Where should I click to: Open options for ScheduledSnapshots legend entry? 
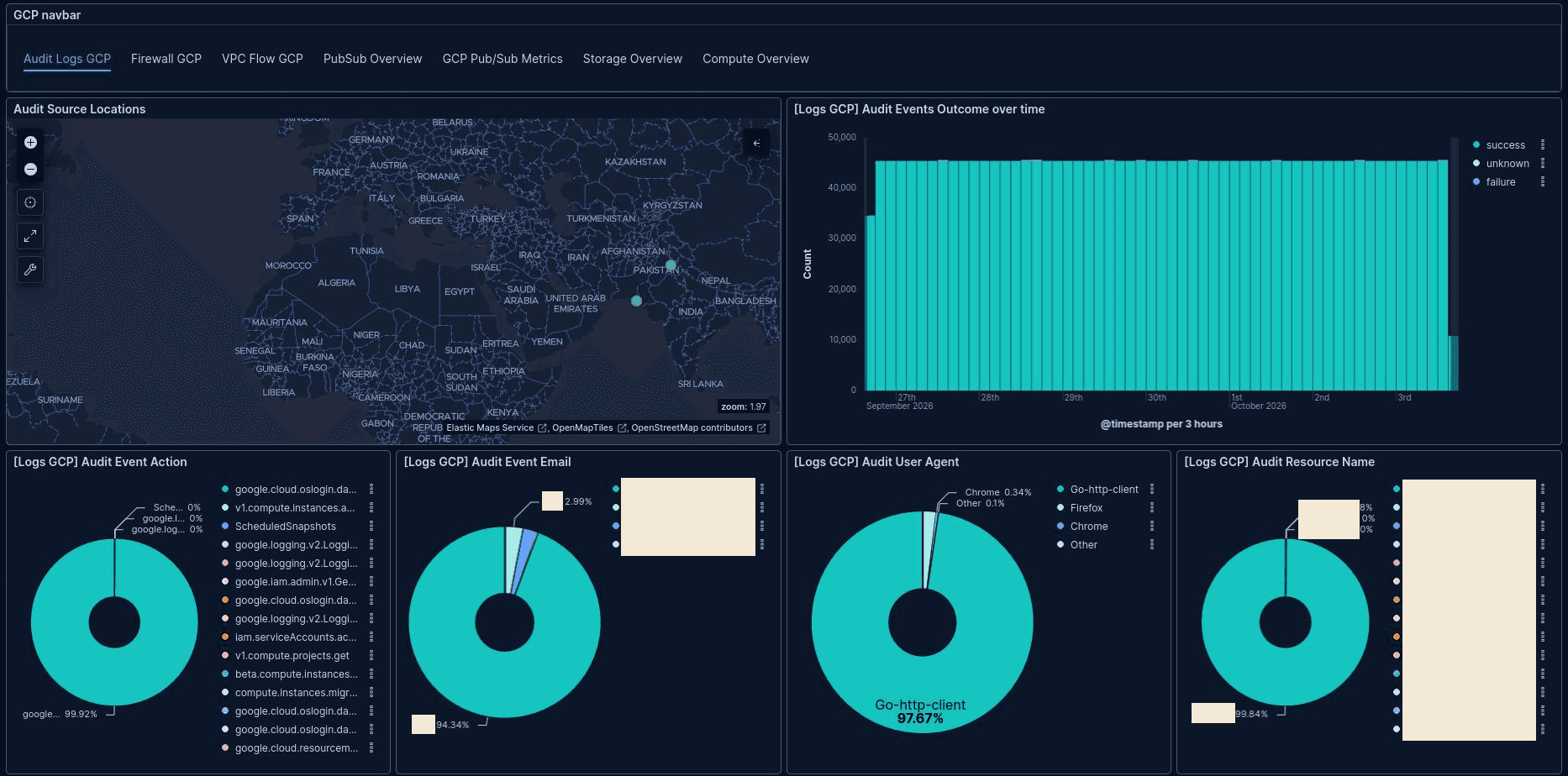371,527
